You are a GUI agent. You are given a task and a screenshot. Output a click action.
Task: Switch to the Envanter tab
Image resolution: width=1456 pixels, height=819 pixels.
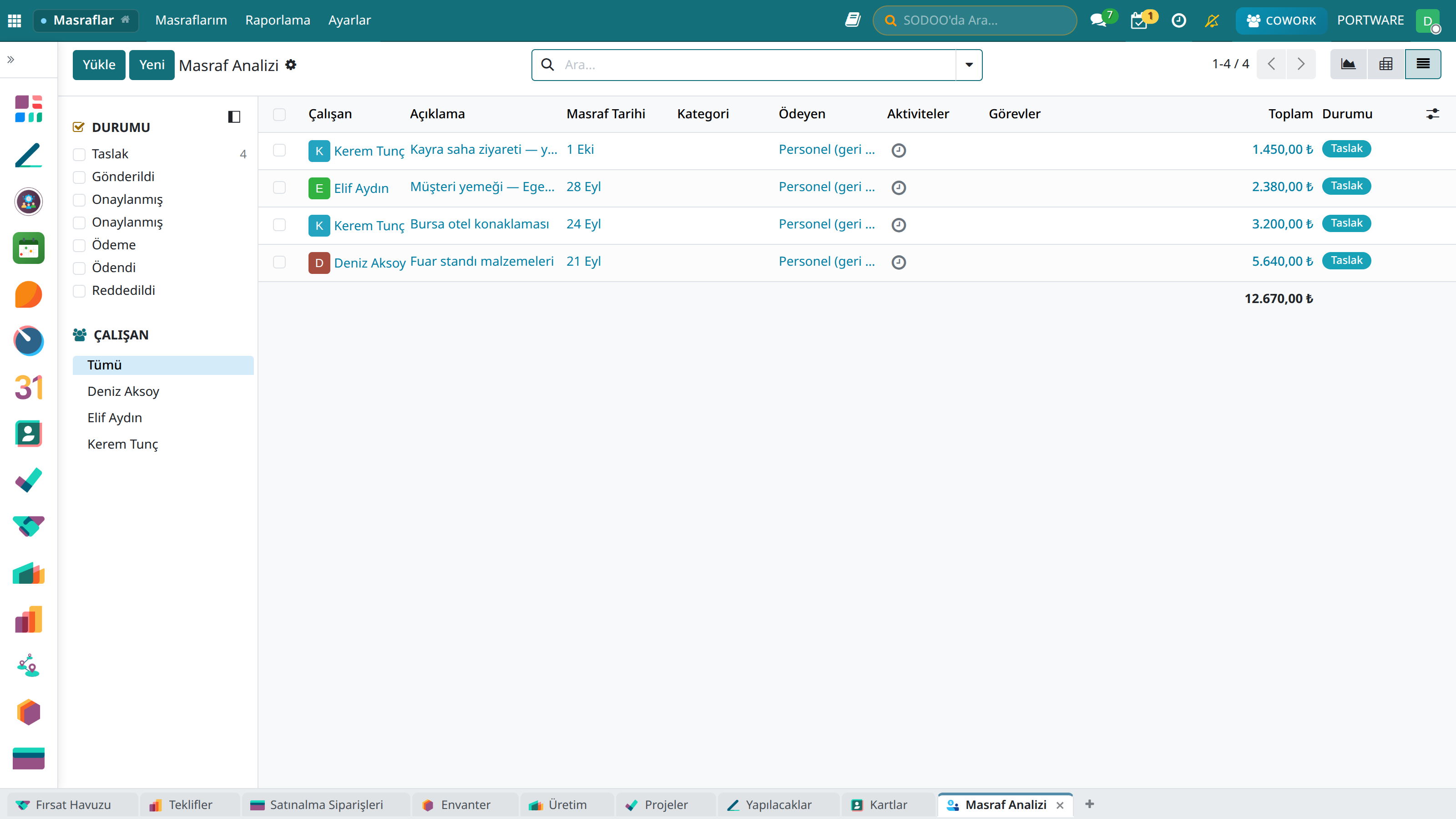465,804
